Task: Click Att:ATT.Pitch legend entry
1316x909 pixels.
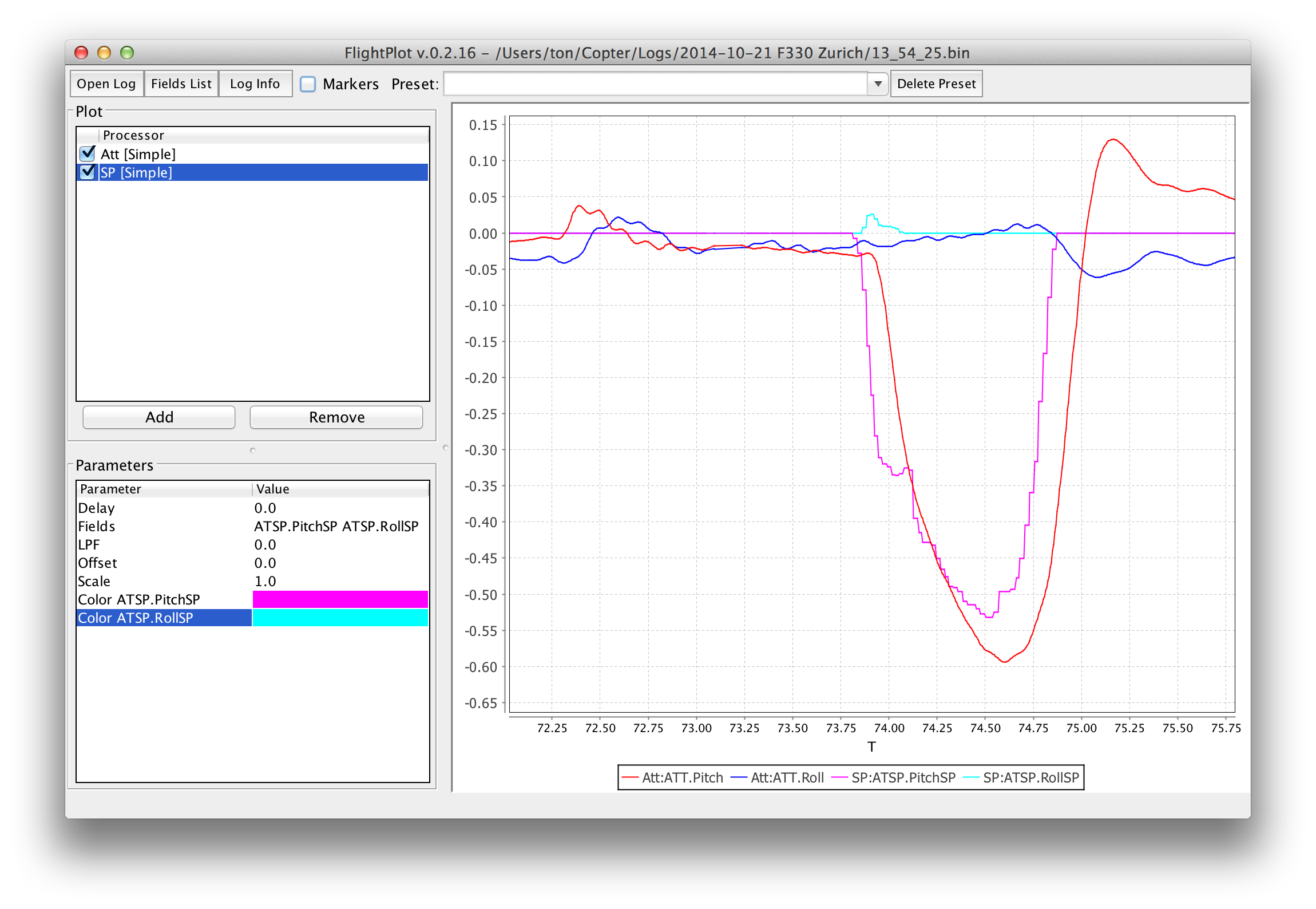Action: (673, 777)
